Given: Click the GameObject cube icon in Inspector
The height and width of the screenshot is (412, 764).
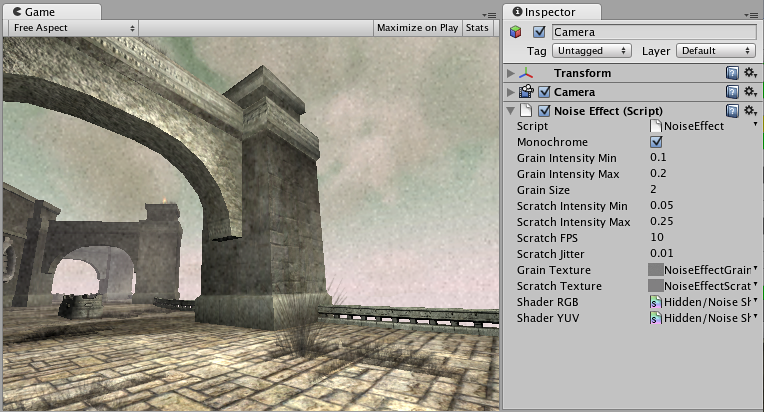Looking at the screenshot, I should pyautogui.click(x=516, y=32).
